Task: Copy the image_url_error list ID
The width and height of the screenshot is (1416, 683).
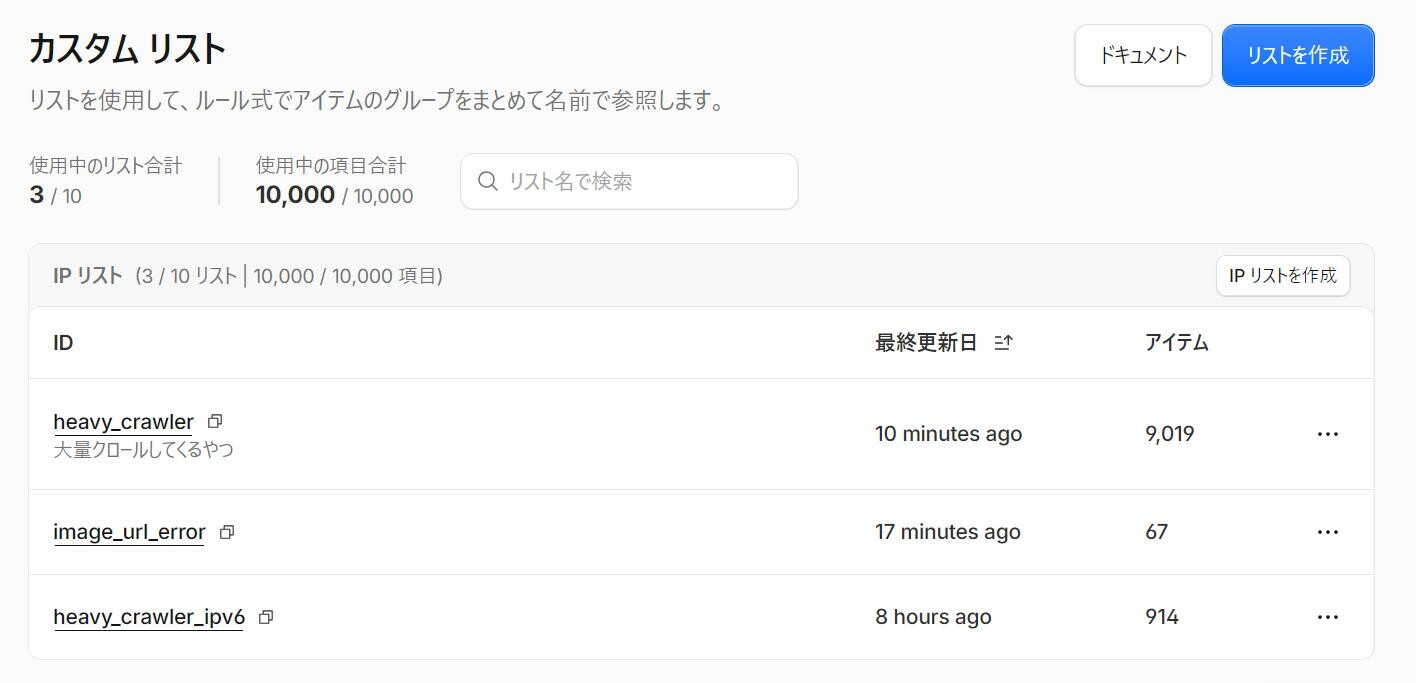Action: (x=227, y=532)
